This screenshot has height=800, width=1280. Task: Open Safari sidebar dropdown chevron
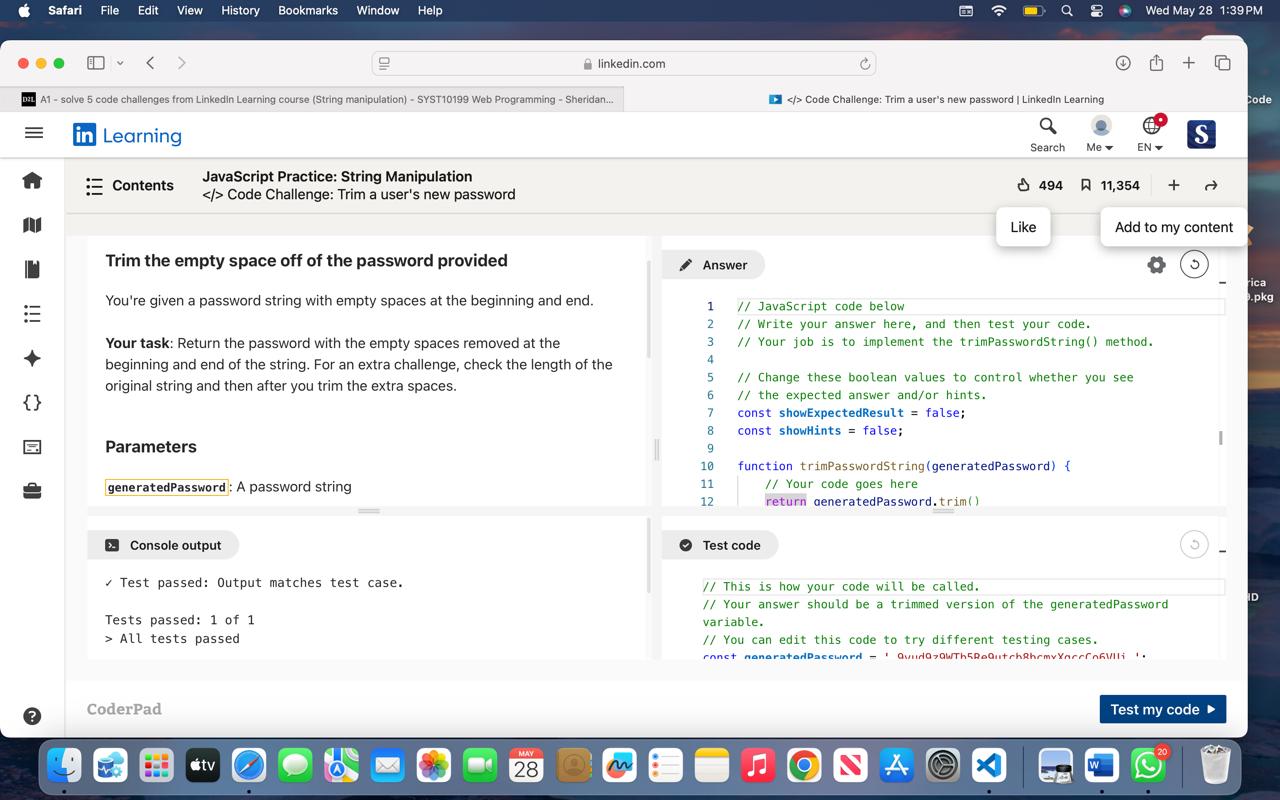click(x=120, y=63)
